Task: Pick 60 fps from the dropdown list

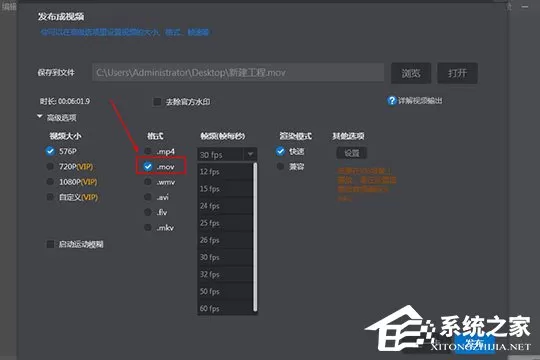Action: click(x=226, y=308)
